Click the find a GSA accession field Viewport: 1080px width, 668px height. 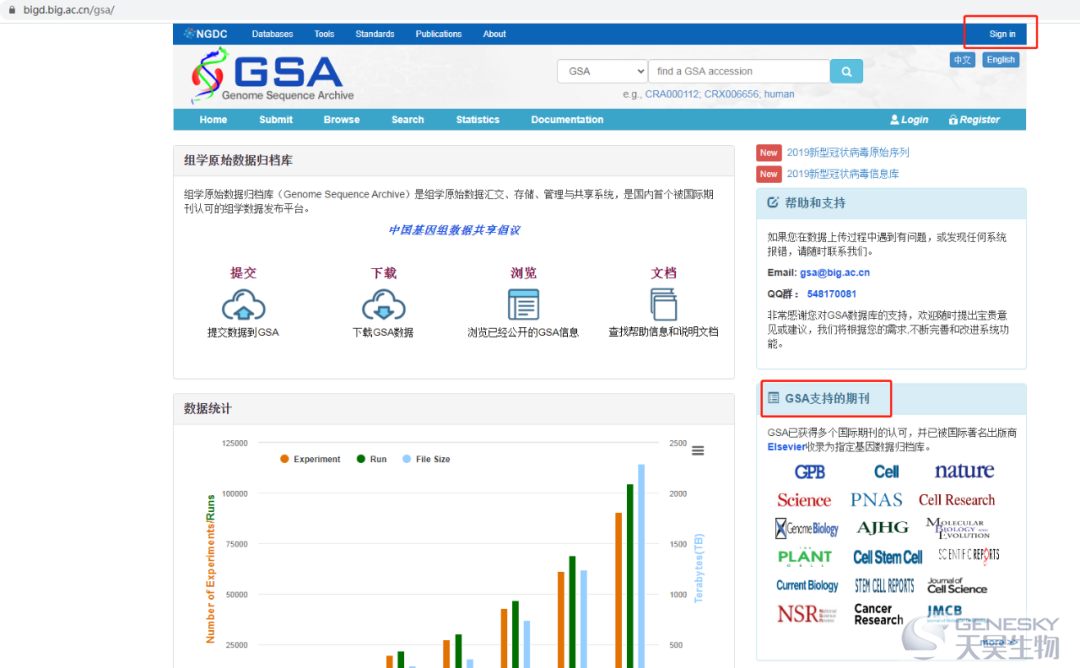coord(739,72)
